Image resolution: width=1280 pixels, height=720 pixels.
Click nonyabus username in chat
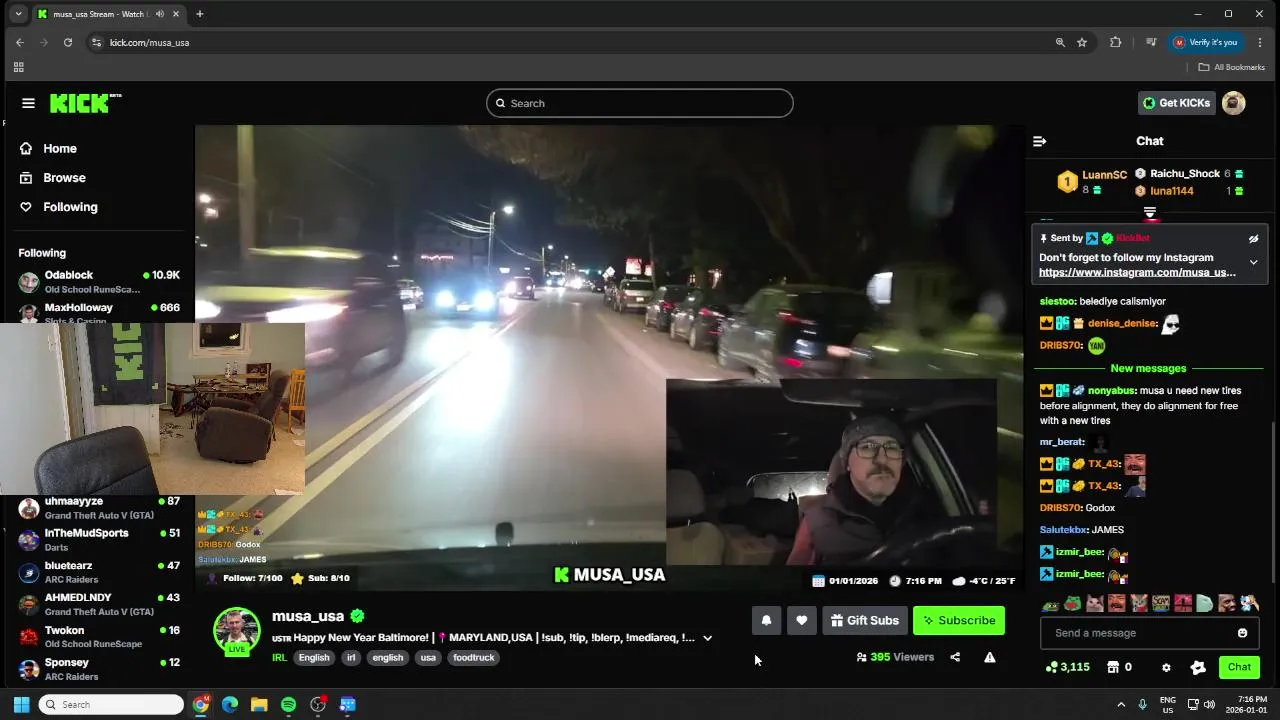(x=1110, y=391)
